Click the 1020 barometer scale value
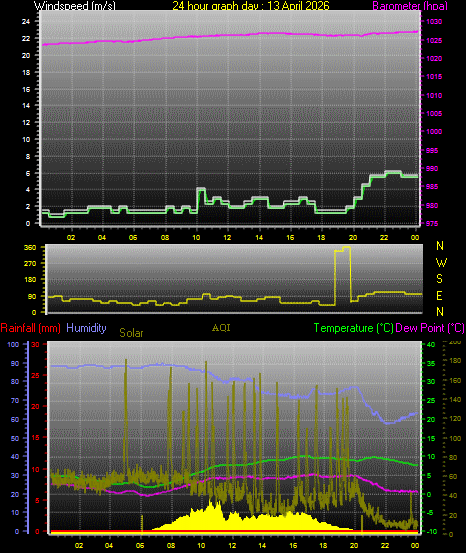This screenshot has height=553, width=466. 434,59
